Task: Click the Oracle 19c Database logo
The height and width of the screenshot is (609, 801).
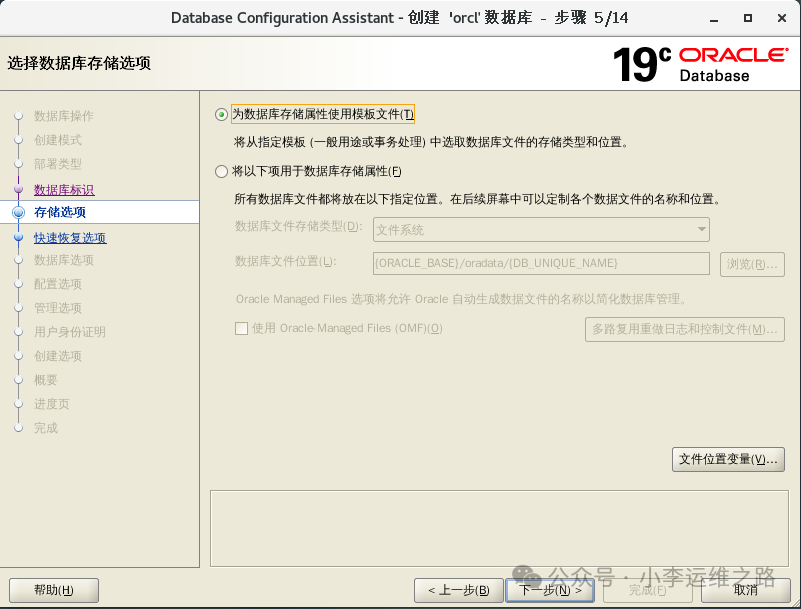Action: [700, 64]
